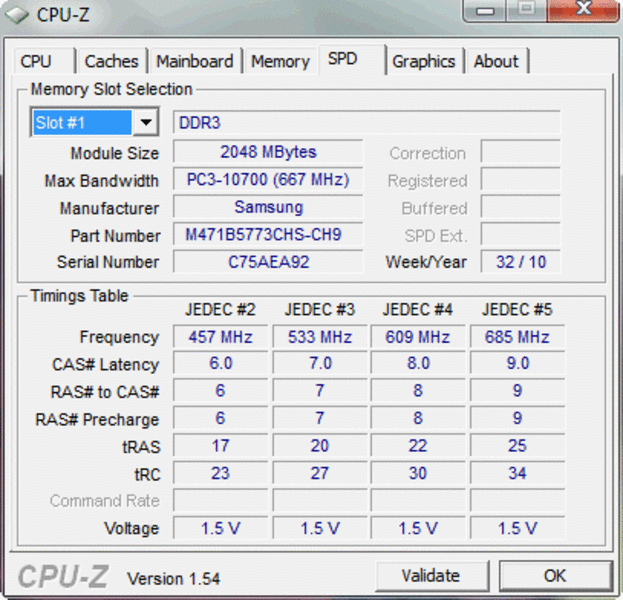
Task: Click the Serial Number label
Action: tap(108, 262)
